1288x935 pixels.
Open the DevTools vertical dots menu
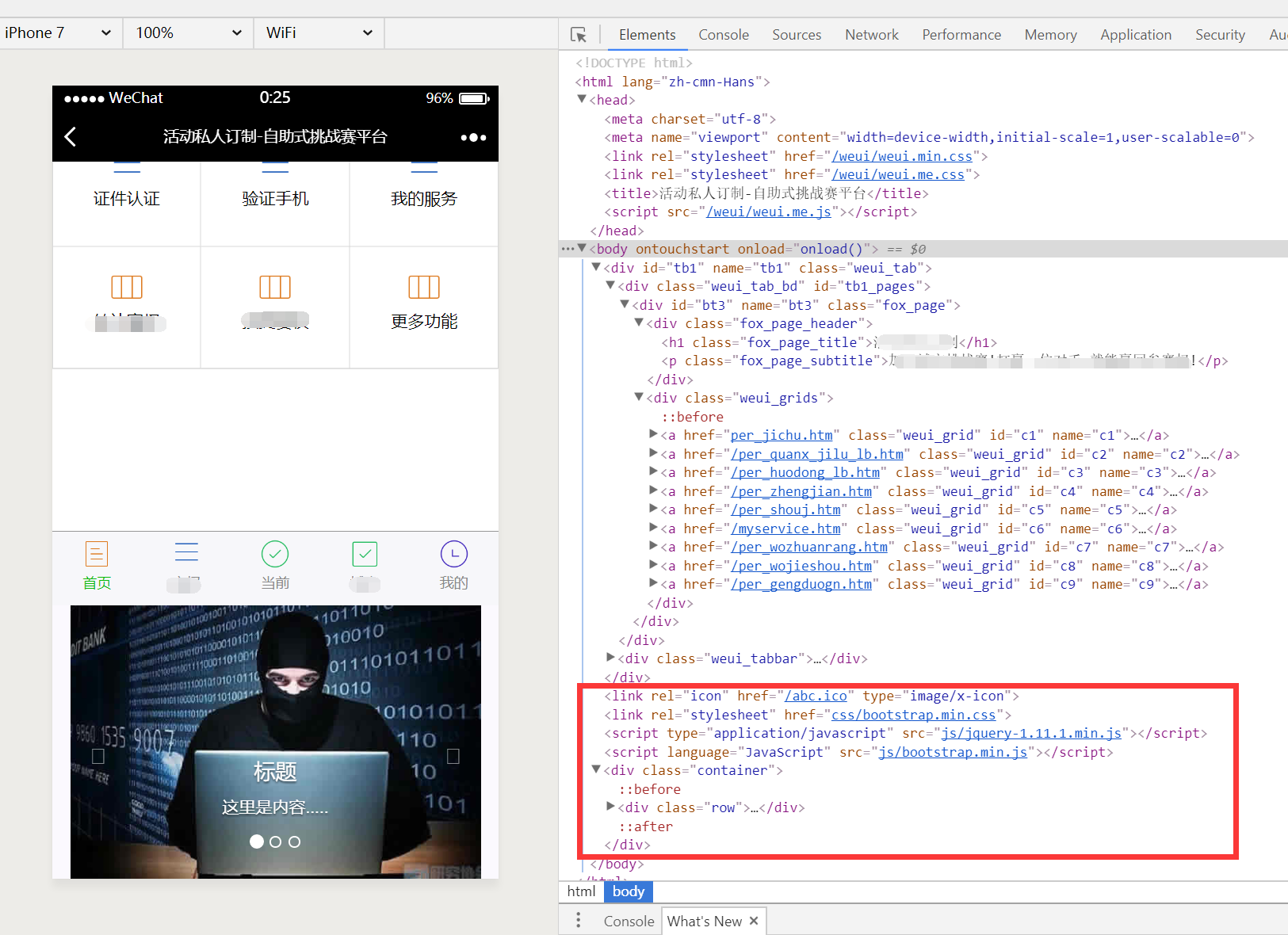(579, 920)
